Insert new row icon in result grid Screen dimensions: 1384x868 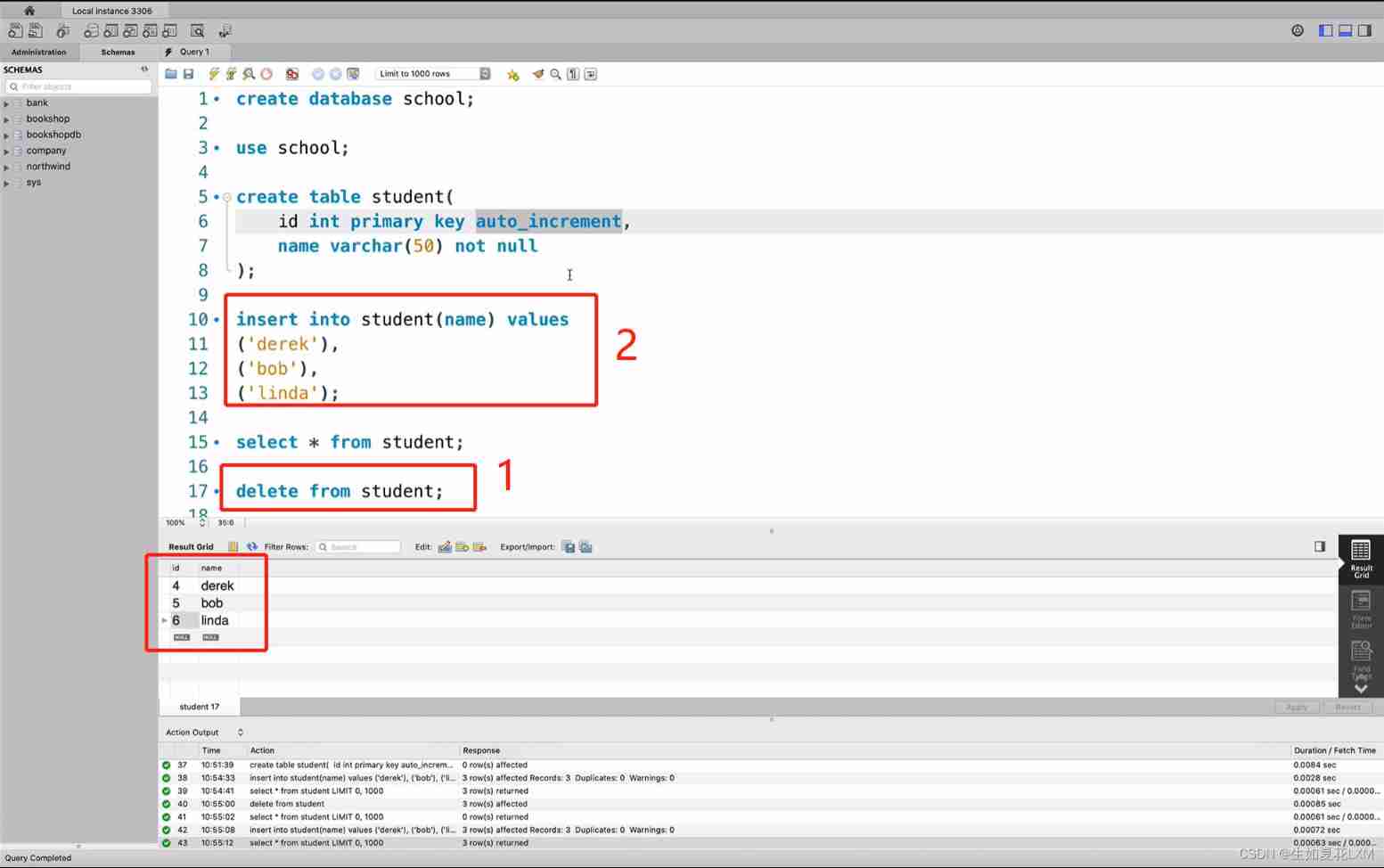click(462, 546)
